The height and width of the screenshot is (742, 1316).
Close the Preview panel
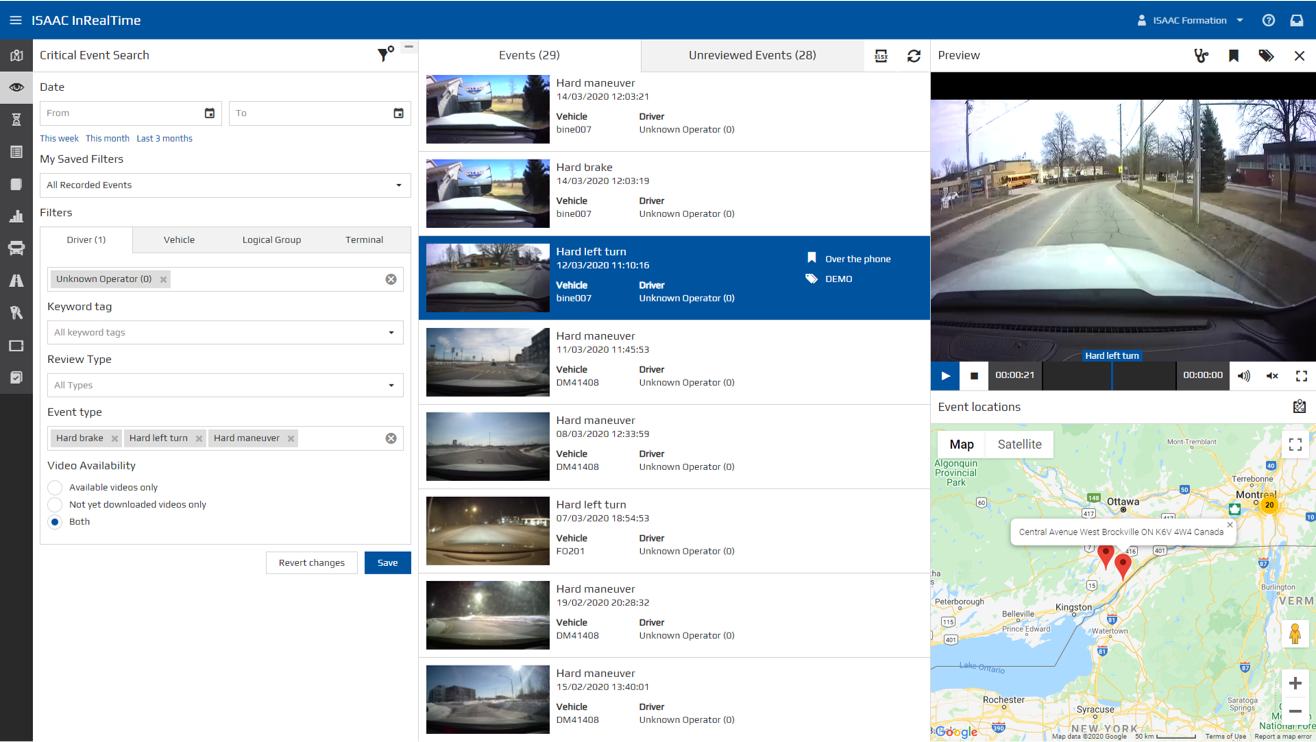1299,56
